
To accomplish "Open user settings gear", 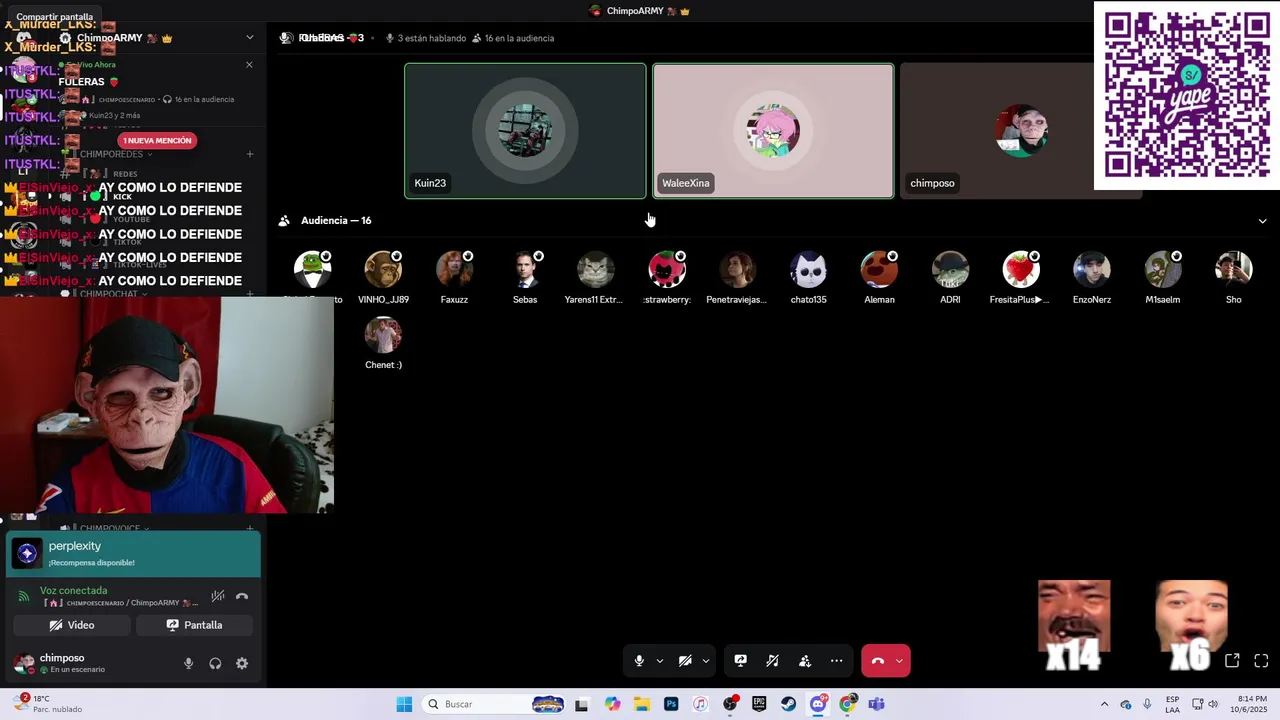I will (242, 663).
